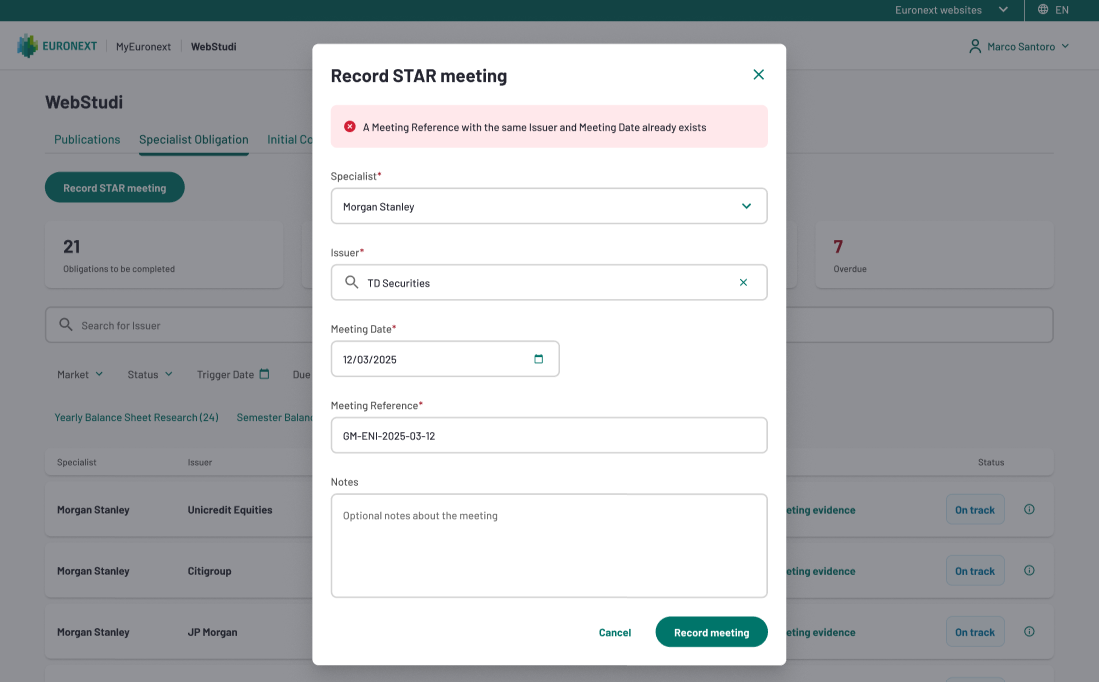
Task: Click the Meeting Date field 12/03/2025
Action: click(445, 359)
